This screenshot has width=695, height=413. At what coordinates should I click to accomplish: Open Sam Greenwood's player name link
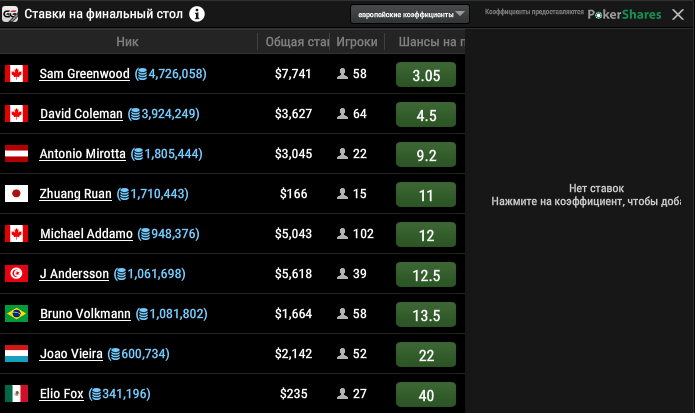click(x=85, y=74)
